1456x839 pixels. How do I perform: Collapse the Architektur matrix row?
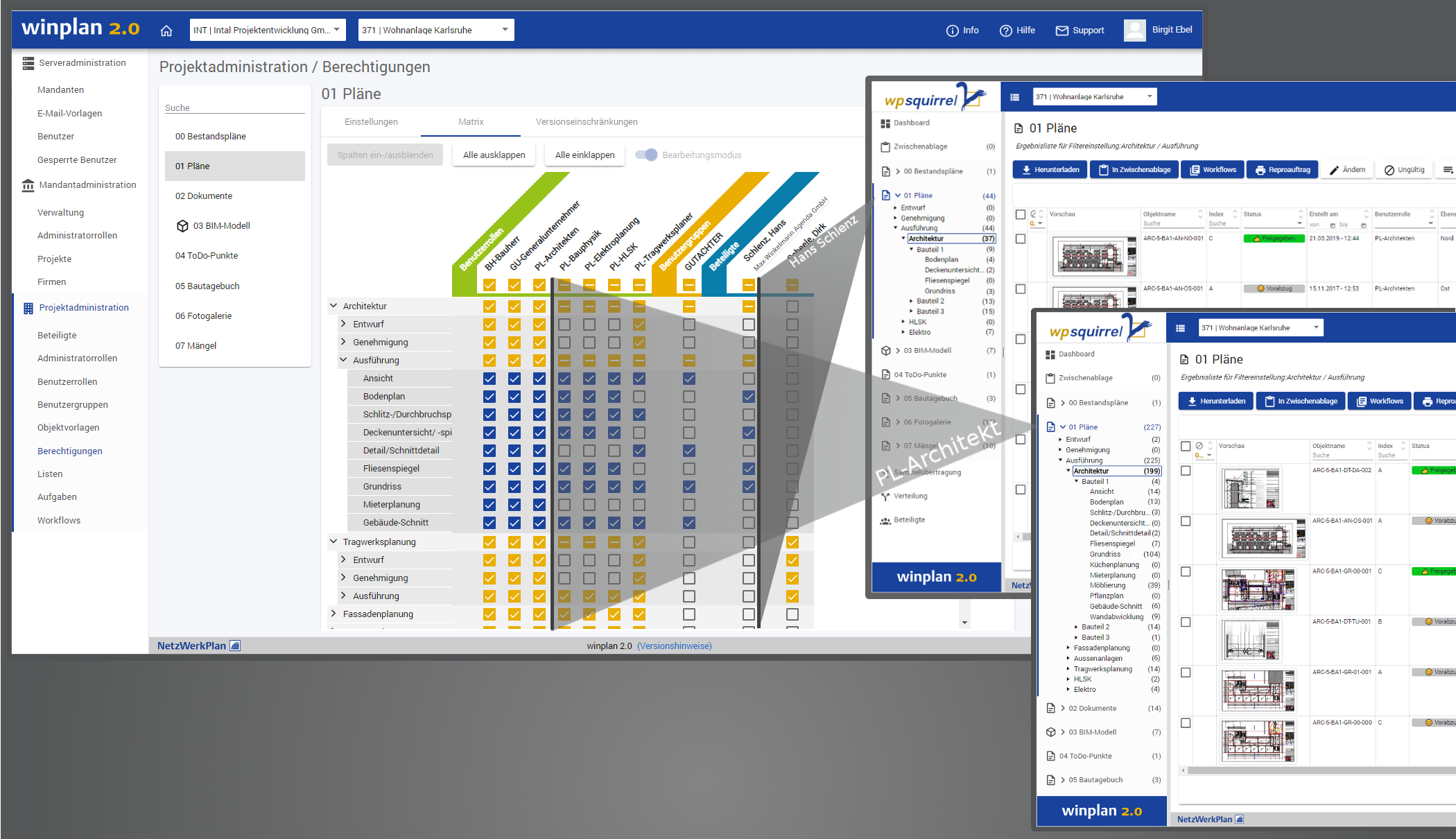(333, 306)
